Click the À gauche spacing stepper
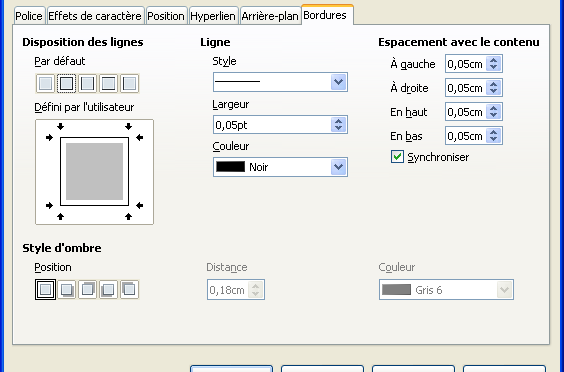This screenshot has width=564, height=372. click(494, 64)
